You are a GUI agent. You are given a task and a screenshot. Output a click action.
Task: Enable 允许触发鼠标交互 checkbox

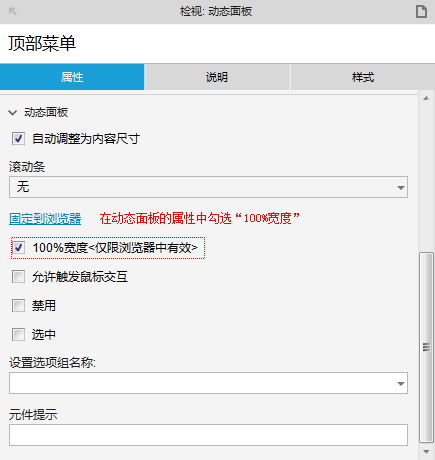(18, 277)
